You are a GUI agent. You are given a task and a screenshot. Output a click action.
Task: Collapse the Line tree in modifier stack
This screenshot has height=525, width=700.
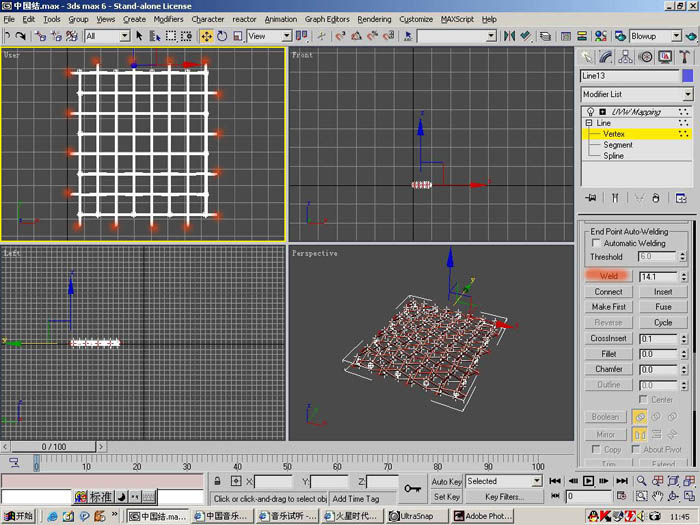pos(589,122)
